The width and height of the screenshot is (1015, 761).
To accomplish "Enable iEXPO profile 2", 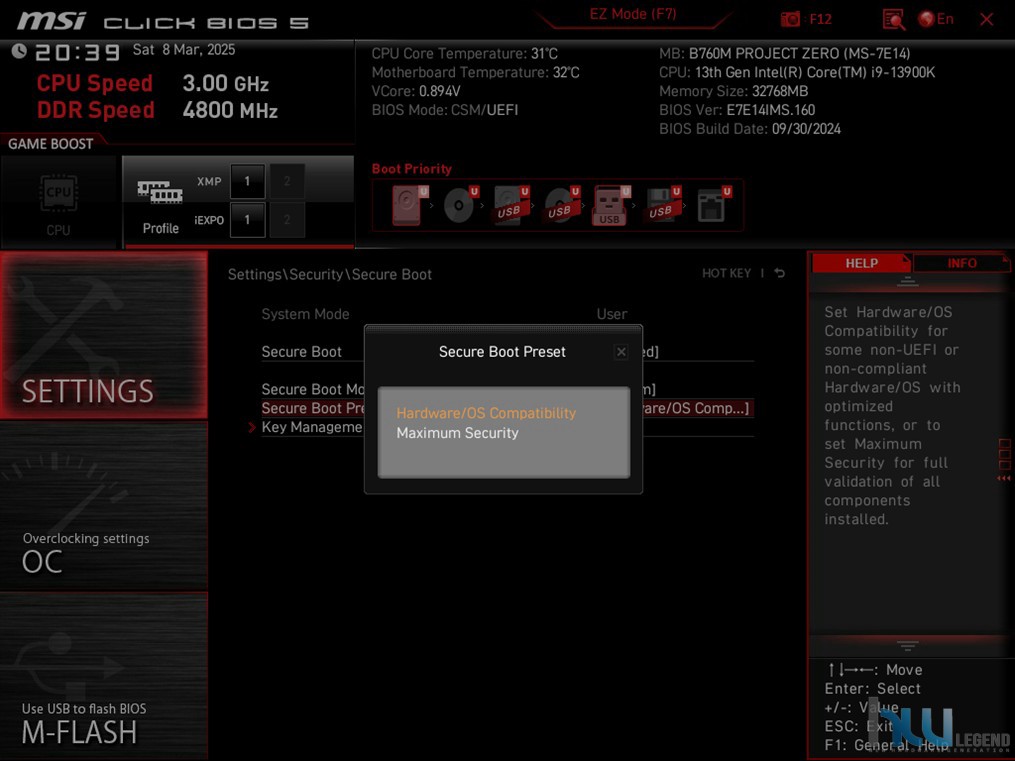I will pyautogui.click(x=287, y=220).
